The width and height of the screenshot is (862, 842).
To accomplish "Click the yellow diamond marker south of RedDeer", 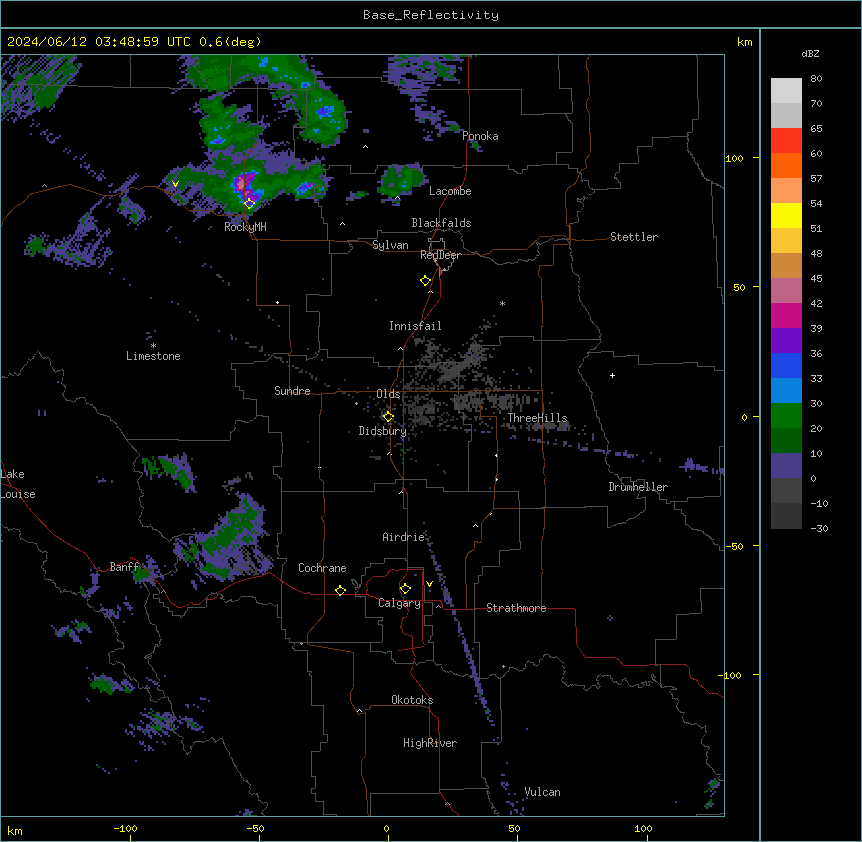I will [425, 281].
